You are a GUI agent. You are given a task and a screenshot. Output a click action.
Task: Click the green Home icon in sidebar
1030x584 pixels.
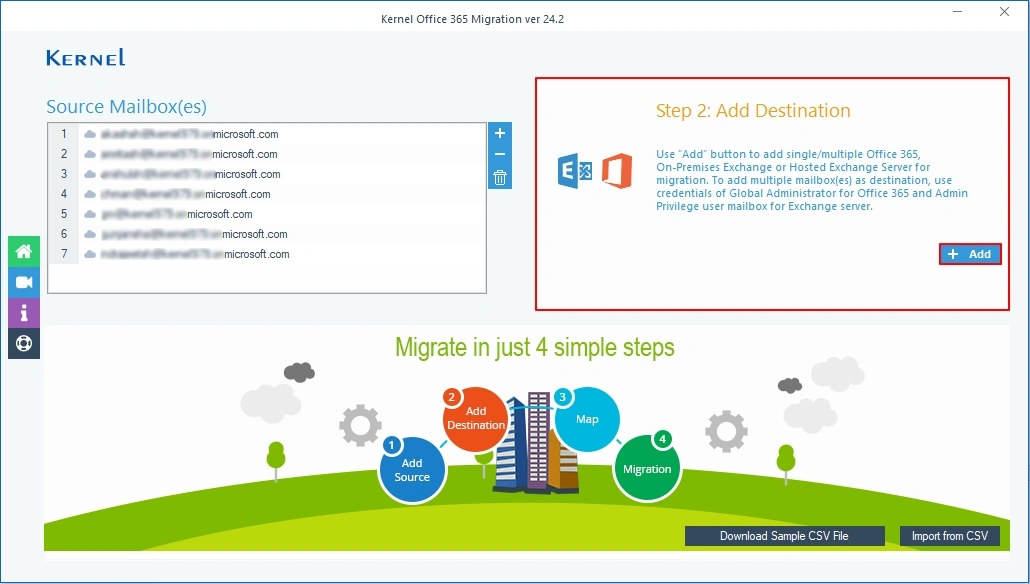23,251
